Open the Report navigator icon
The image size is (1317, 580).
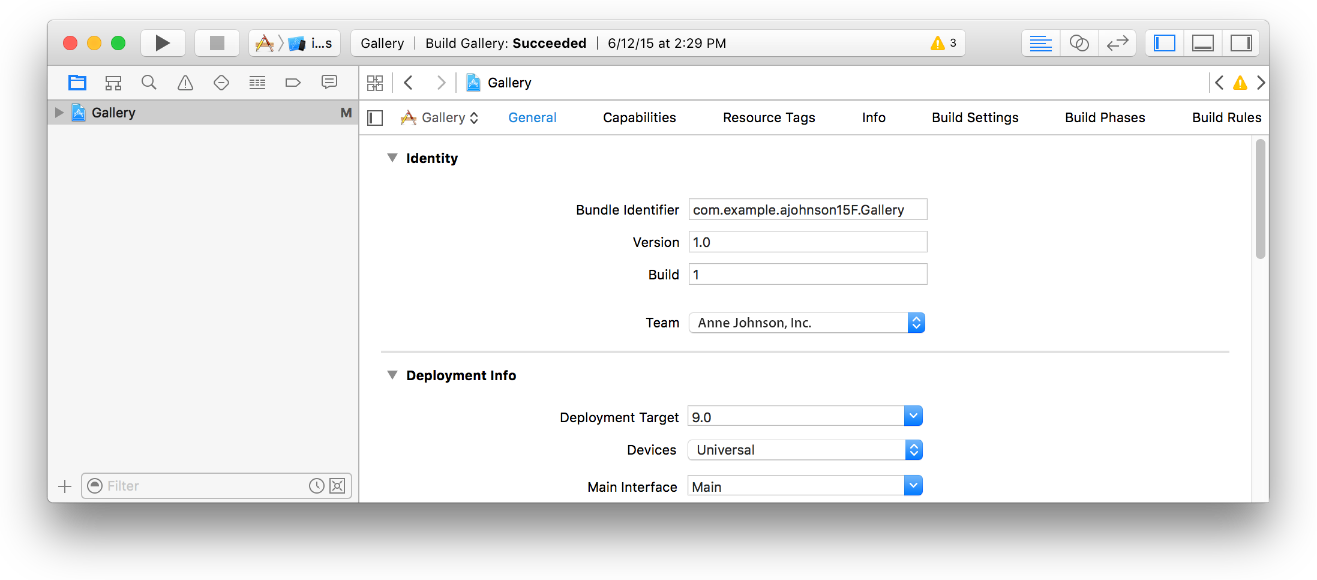[x=329, y=83]
